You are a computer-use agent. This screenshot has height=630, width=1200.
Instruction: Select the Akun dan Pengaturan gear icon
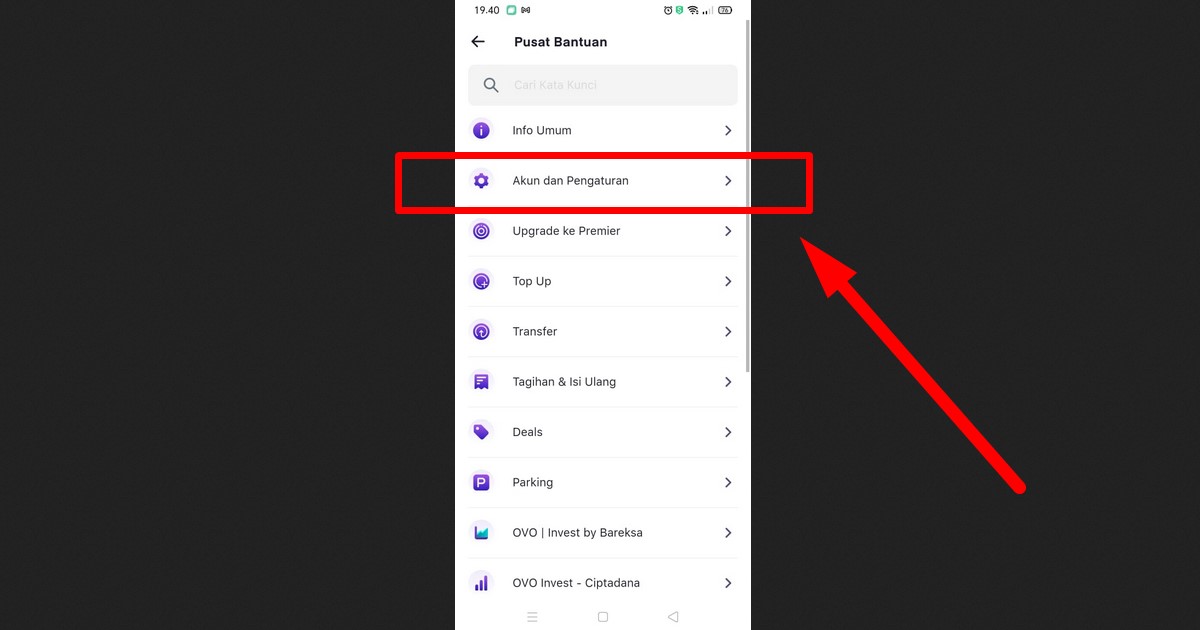[x=481, y=181]
